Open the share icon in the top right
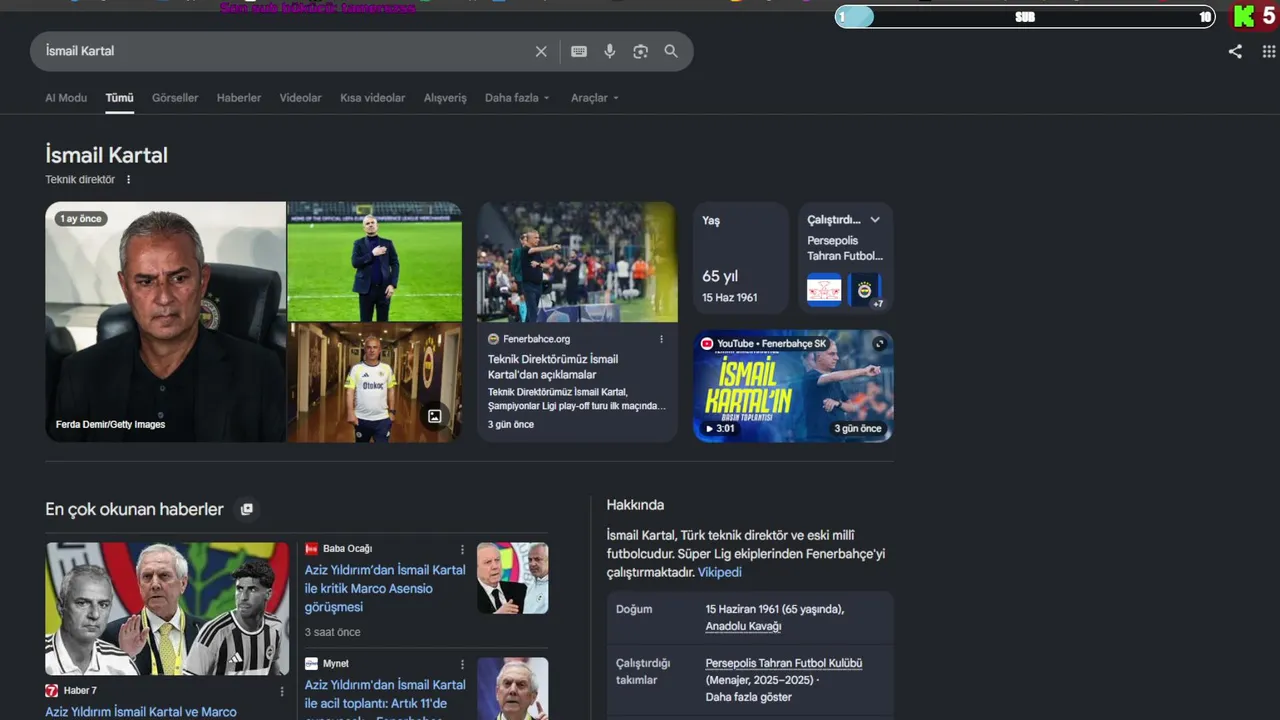1280x720 pixels. 1235,52
